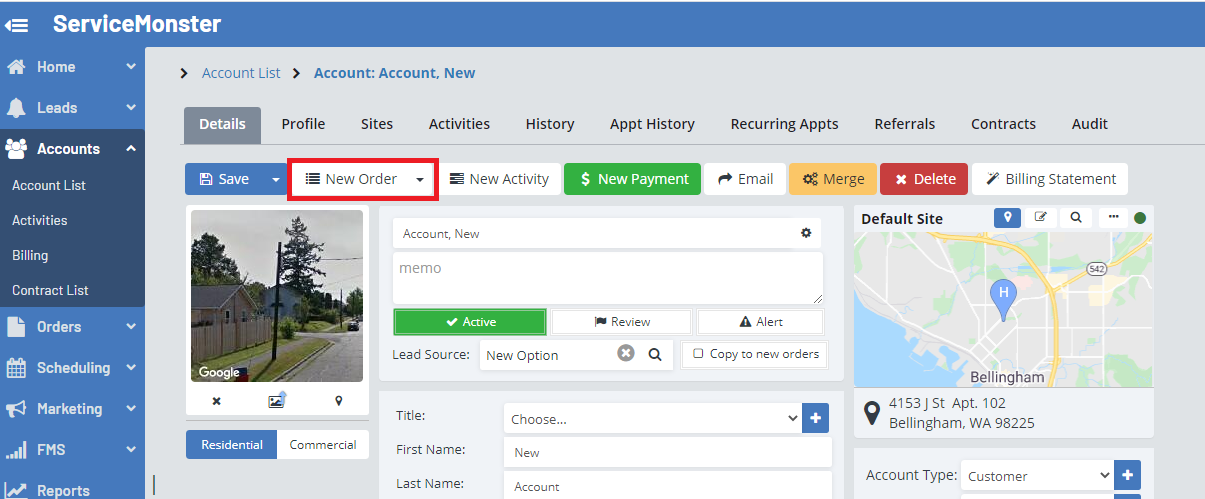
Task: Click the Home house icon in sidebar
Action: click(16, 67)
